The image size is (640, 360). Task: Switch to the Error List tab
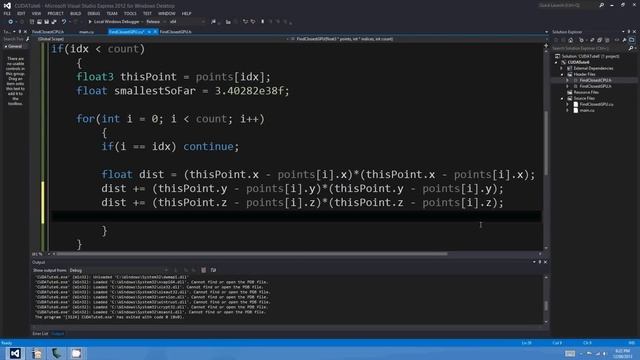40,334
